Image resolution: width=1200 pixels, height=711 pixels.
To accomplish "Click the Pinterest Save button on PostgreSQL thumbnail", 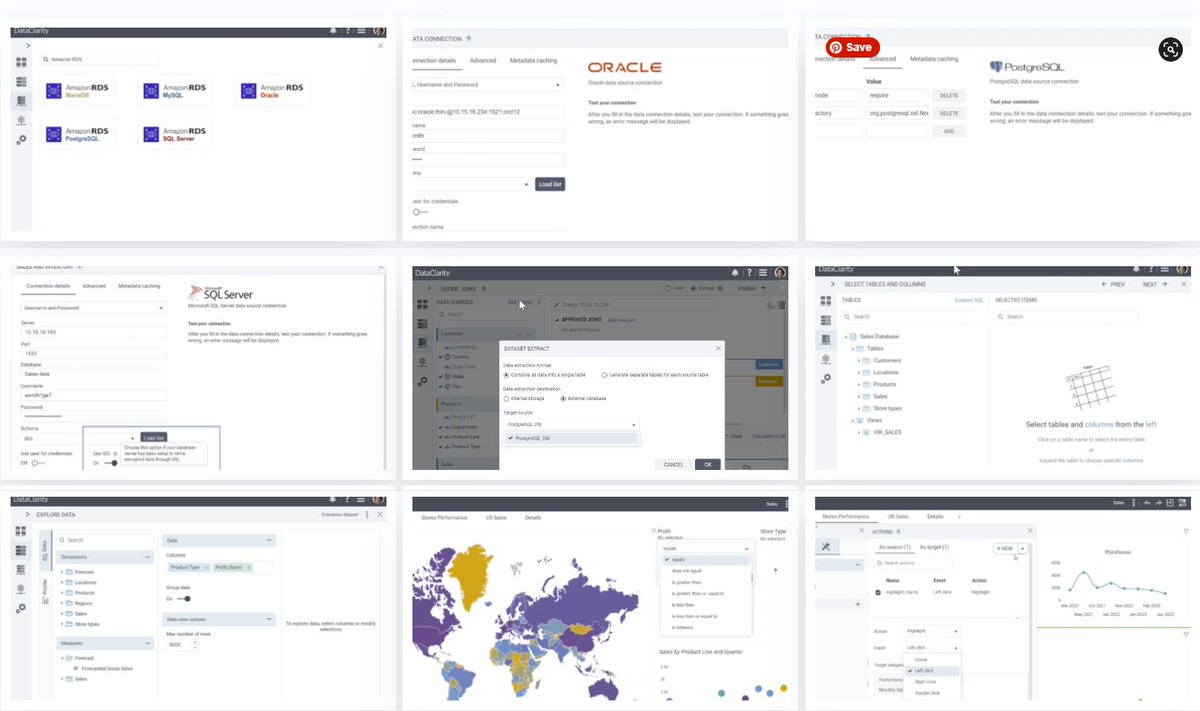I will point(852,47).
